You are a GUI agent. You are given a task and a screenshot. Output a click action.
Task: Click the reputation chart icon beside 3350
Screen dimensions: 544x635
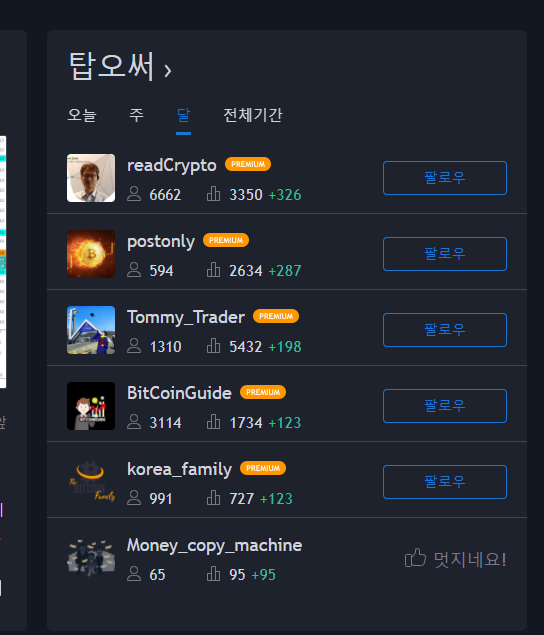tap(213, 194)
